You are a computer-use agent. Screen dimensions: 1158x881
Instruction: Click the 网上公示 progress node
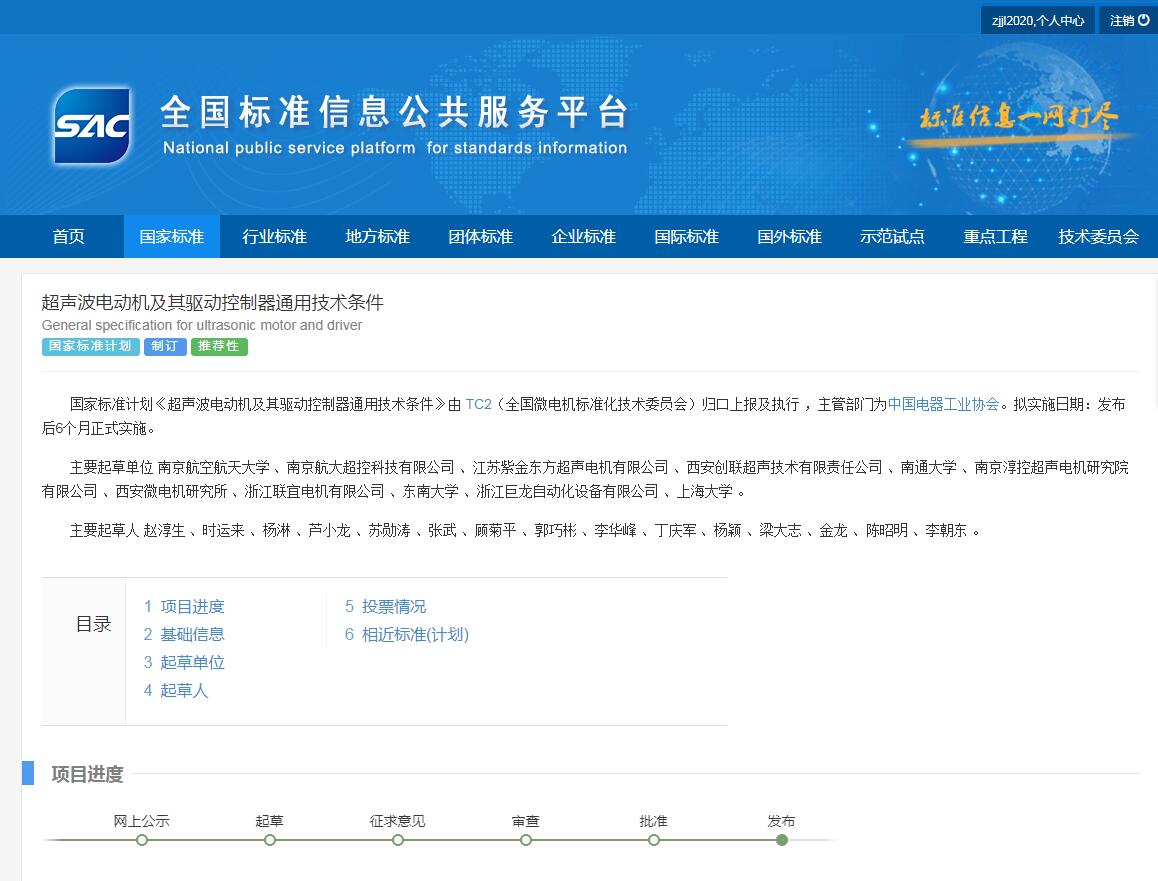[x=142, y=839]
